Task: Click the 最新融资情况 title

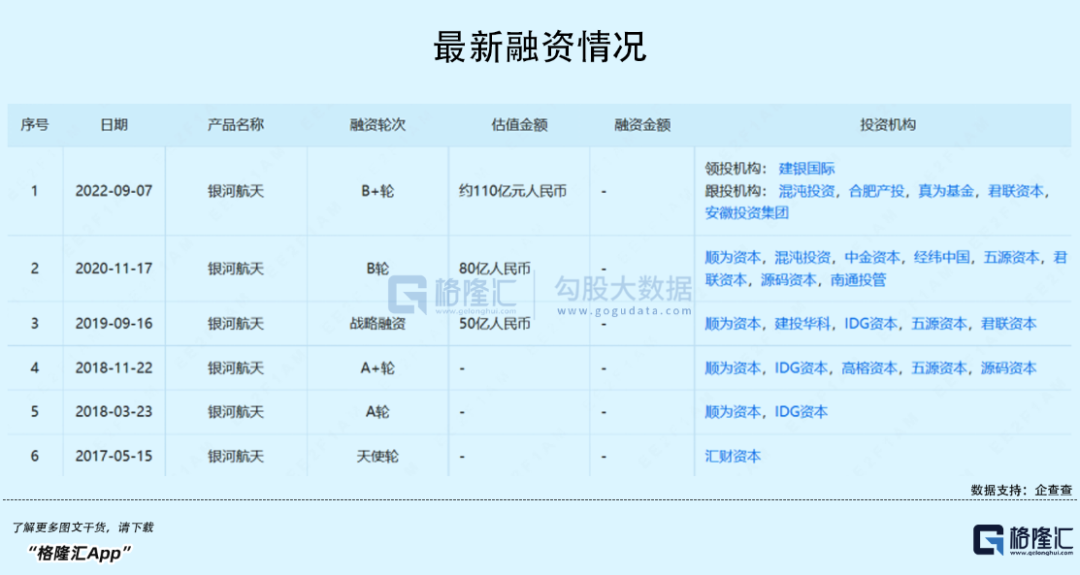Action: [540, 47]
